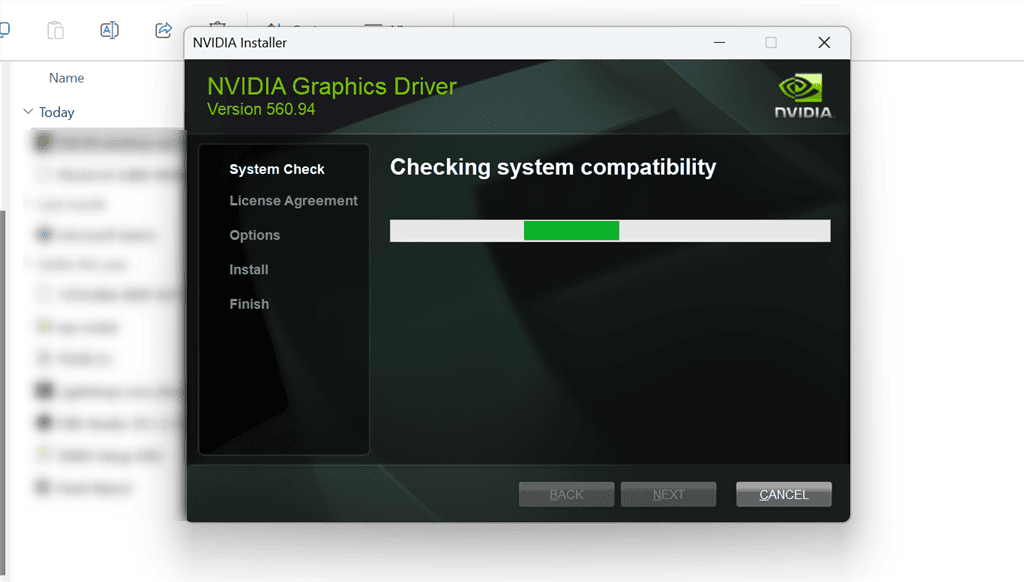Select the System Check step
Image resolution: width=1024 pixels, height=582 pixels.
pos(277,169)
